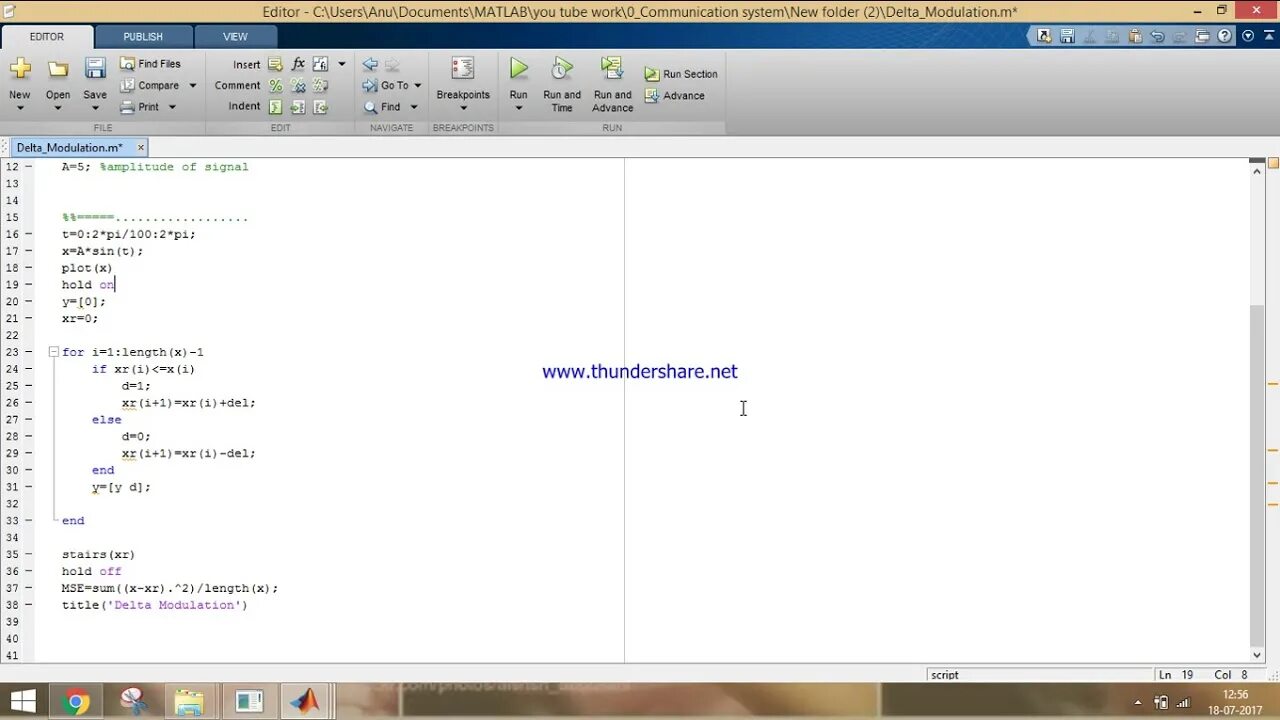Expand the Run dropdown arrow
Screen dimensions: 1280x720
pyautogui.click(x=518, y=108)
